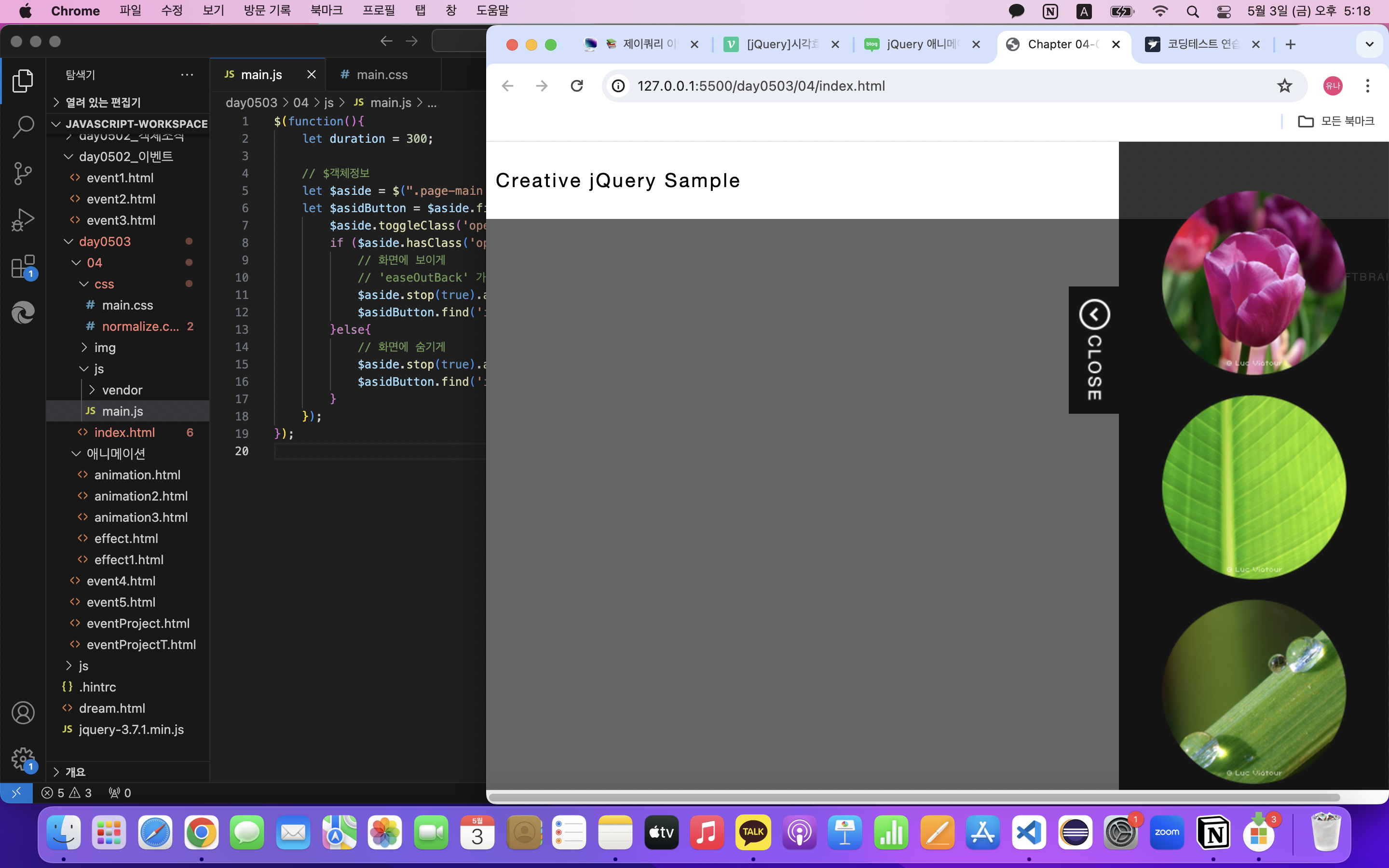Open the 모든 북마크 bookmarks folder
1389x868 pixels.
coord(1335,121)
